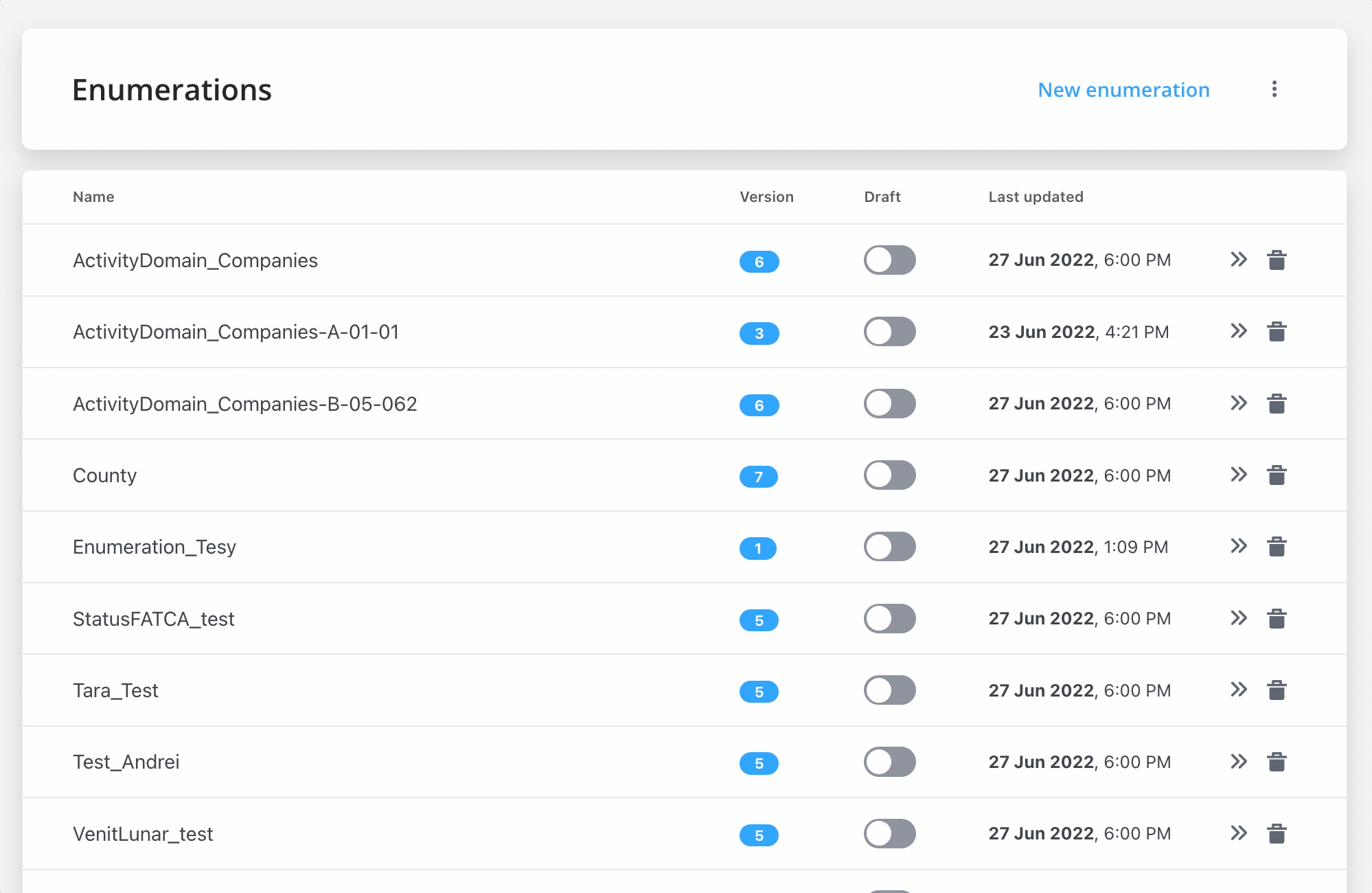This screenshot has height=893, width=1372.
Task: Click the 23 Jun 2022, 4:21 PM date
Action: (1079, 332)
